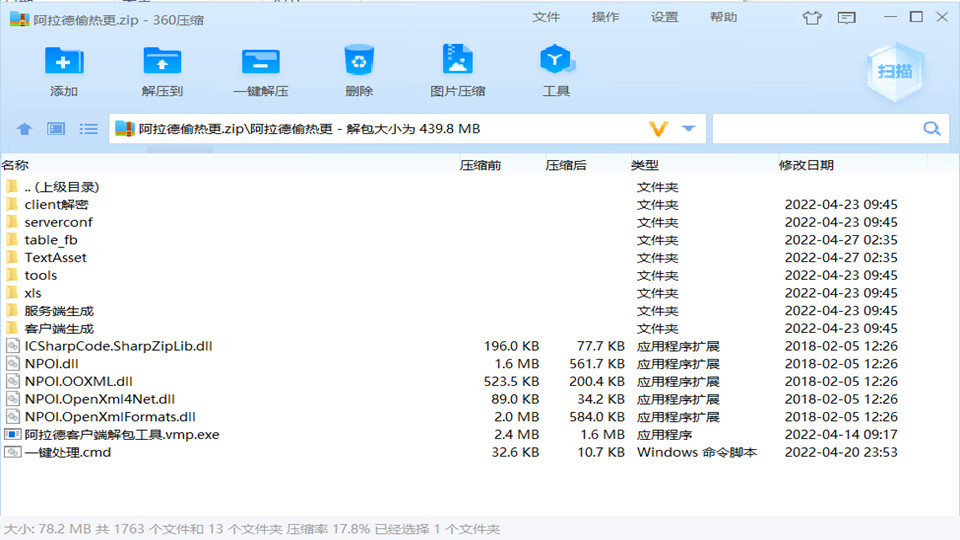Image resolution: width=960 pixels, height=540 pixels.
Task: Click the 561.7 KB compressed size cell
Action: point(597,364)
